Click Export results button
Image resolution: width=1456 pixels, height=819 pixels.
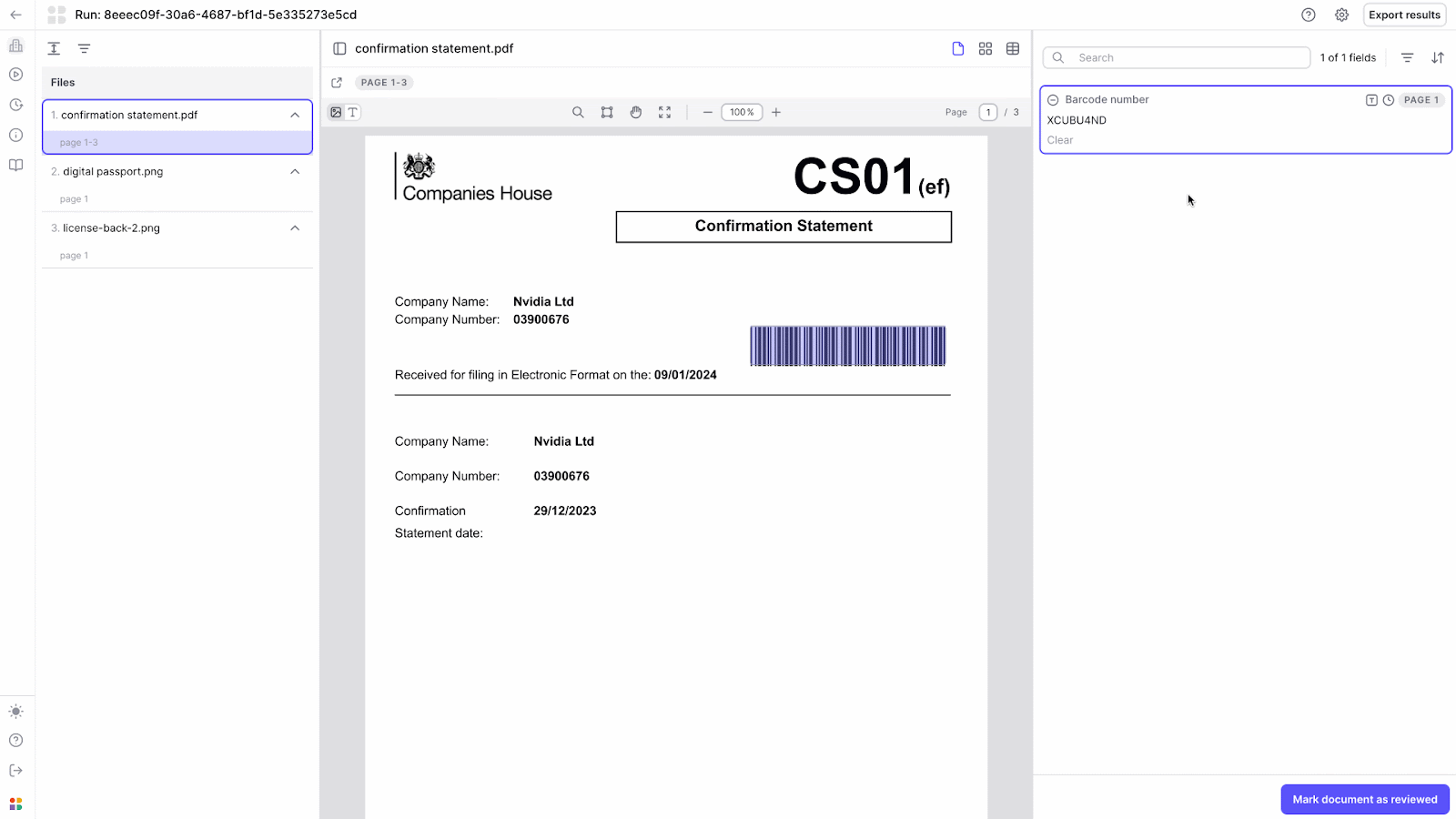(1404, 15)
